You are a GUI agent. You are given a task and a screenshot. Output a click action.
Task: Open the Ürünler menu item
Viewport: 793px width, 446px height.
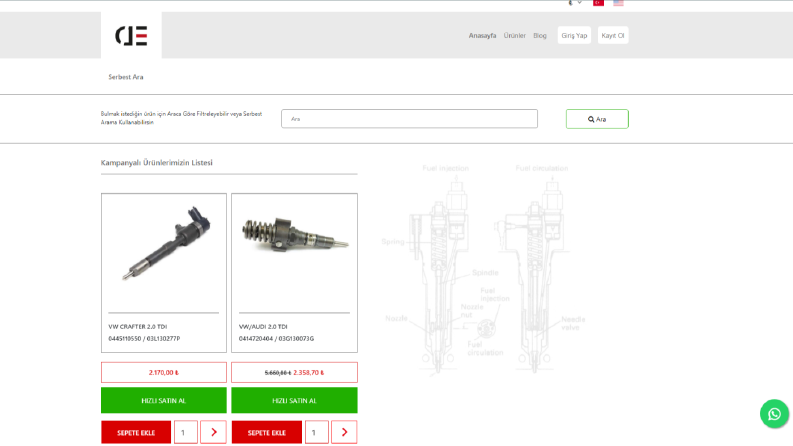coord(514,35)
